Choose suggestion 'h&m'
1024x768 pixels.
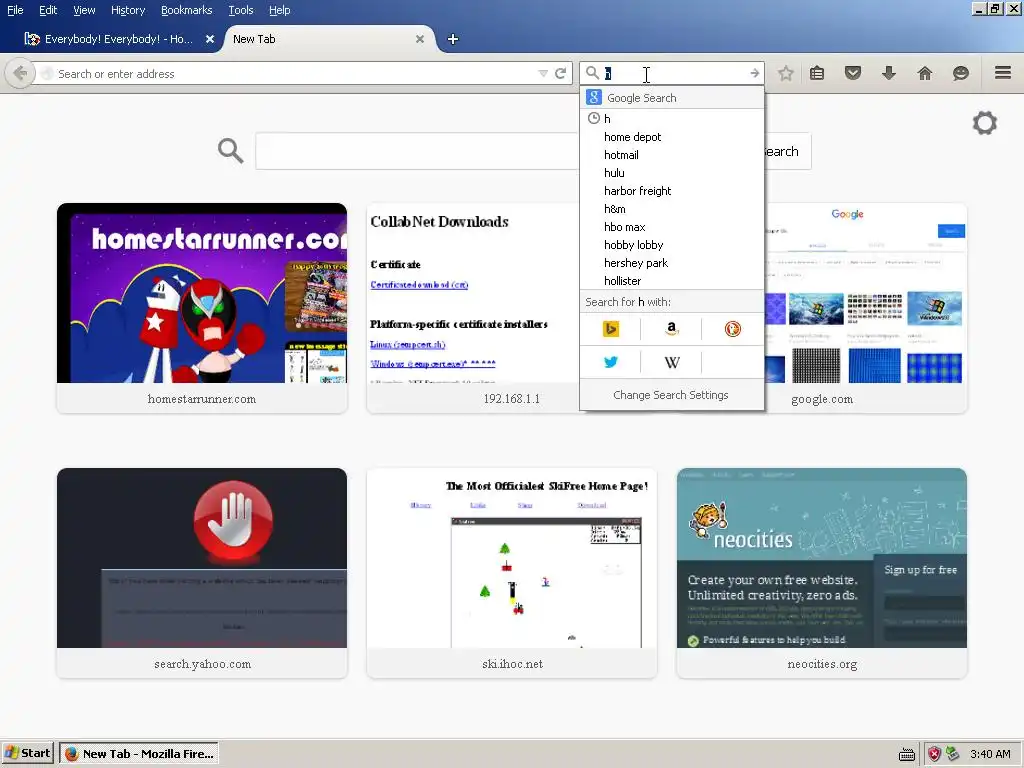[671, 208]
